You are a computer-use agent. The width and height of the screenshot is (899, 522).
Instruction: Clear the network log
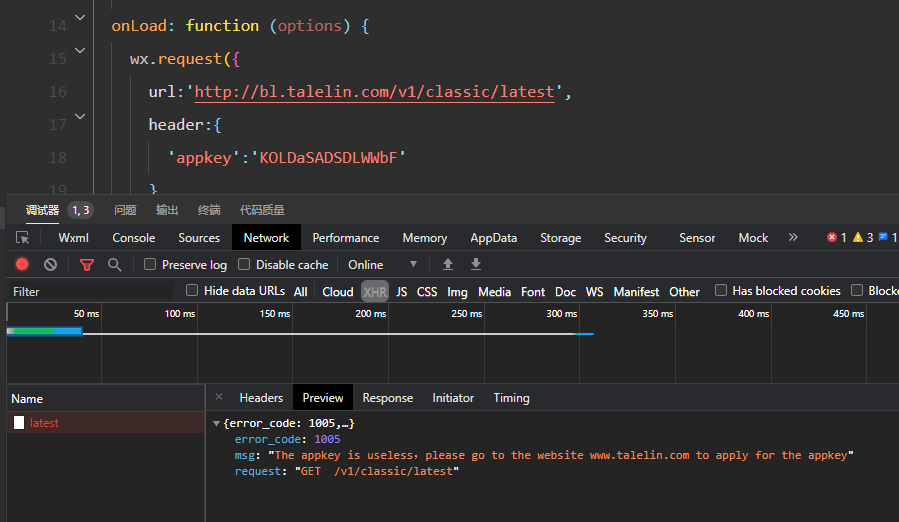pos(50,265)
